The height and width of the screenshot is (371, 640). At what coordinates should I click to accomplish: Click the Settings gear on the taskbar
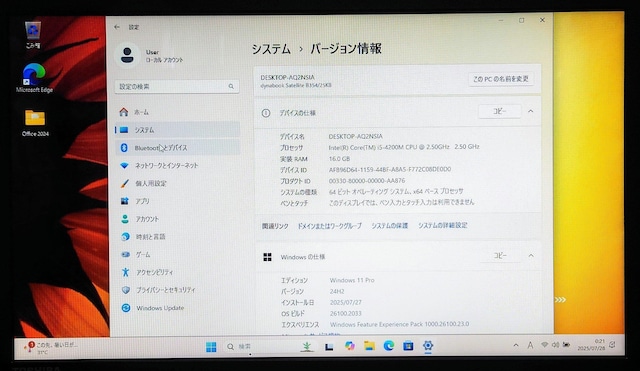(x=428, y=346)
